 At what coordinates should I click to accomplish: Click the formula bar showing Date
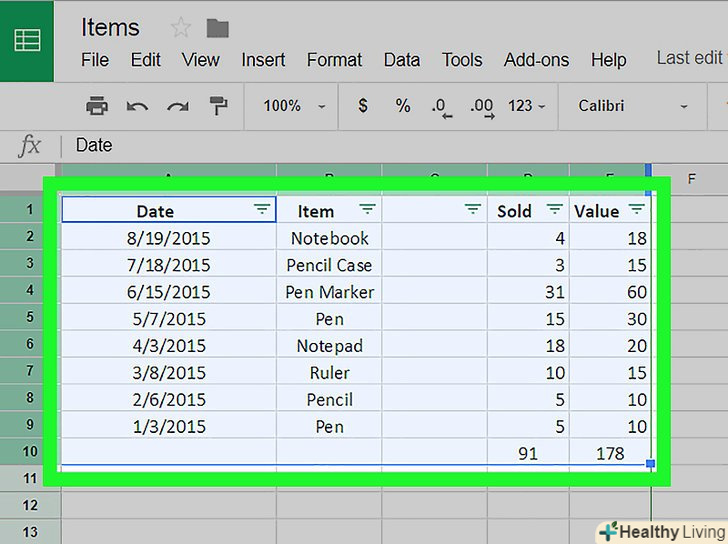point(395,145)
